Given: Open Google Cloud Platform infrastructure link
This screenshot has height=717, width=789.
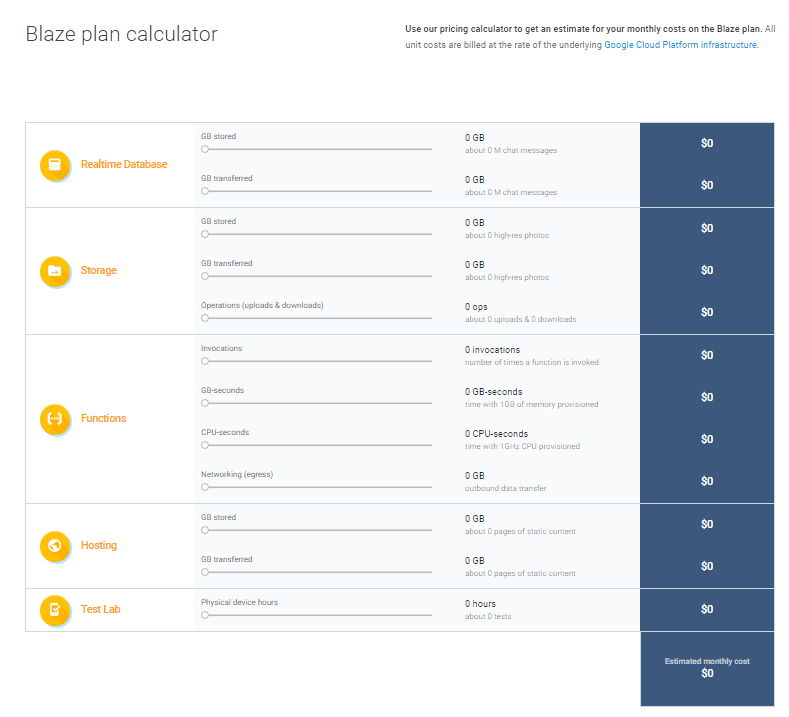Looking at the screenshot, I should pos(681,45).
